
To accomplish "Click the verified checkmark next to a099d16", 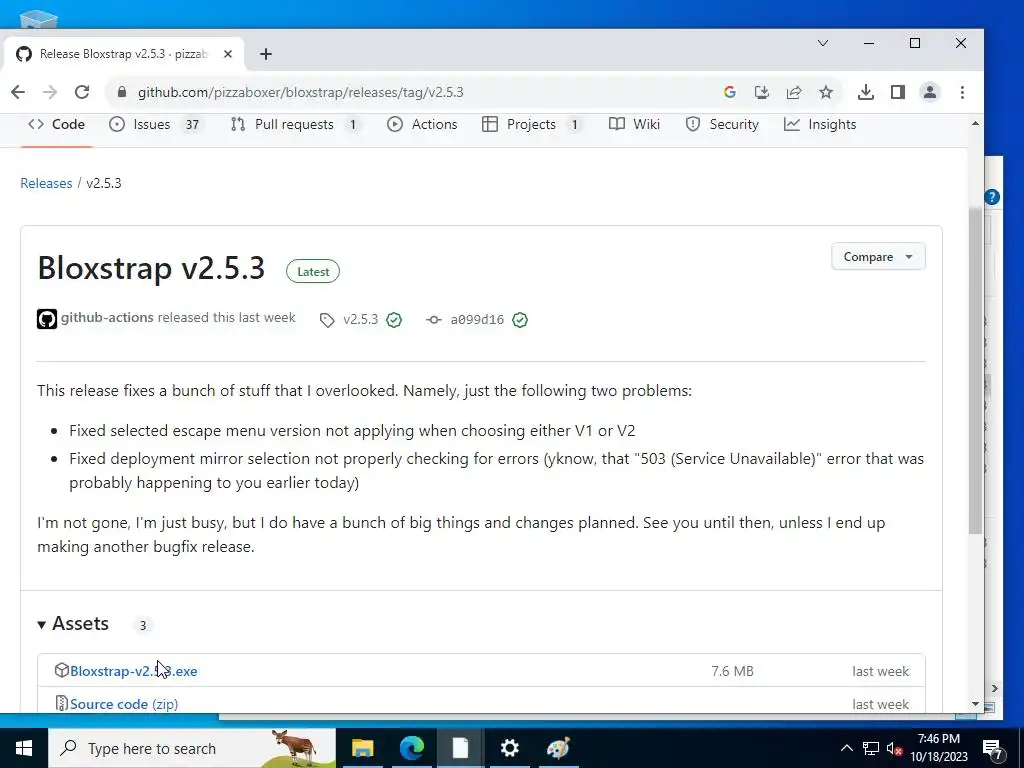I will point(520,320).
